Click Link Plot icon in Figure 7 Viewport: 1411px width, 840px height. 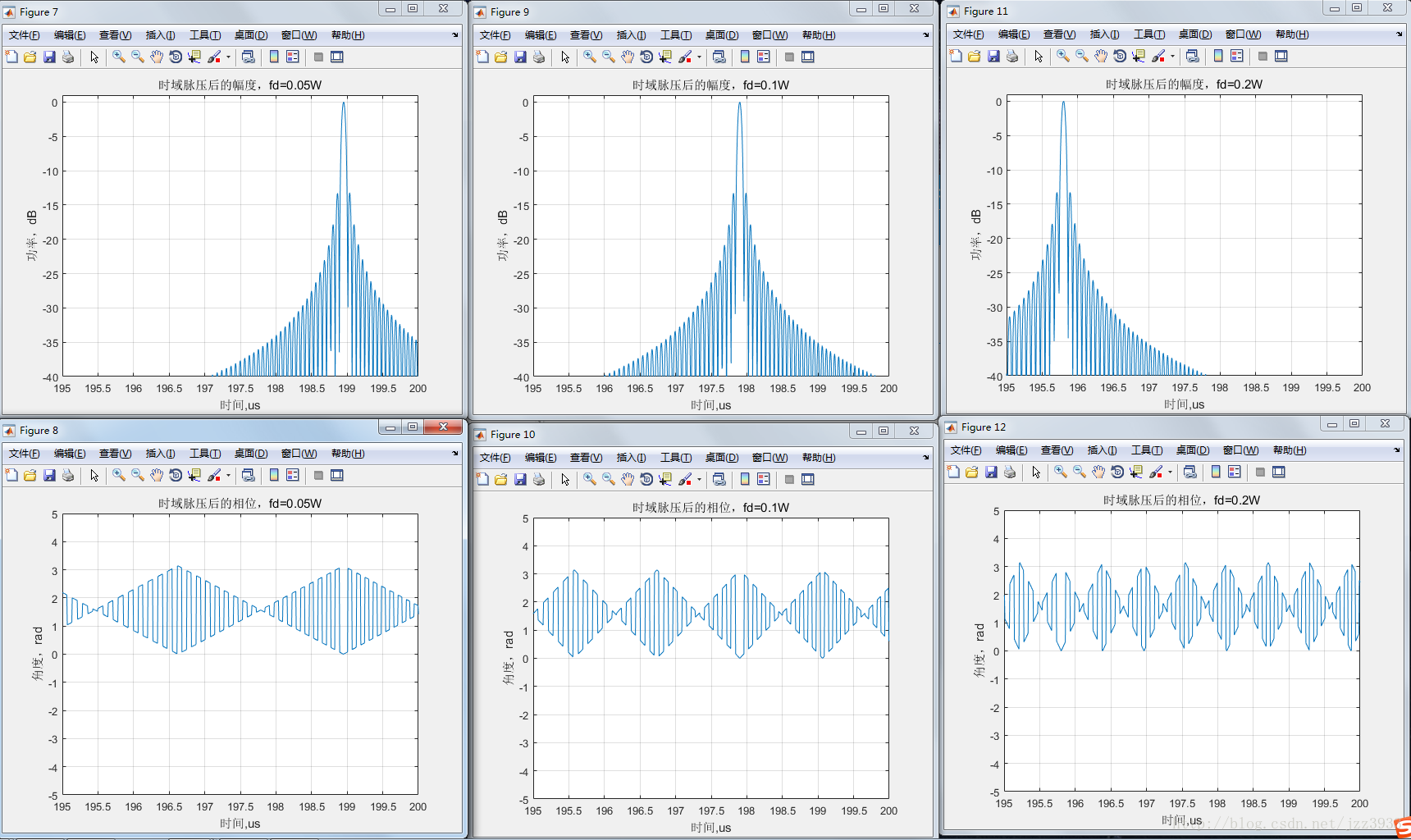249,57
